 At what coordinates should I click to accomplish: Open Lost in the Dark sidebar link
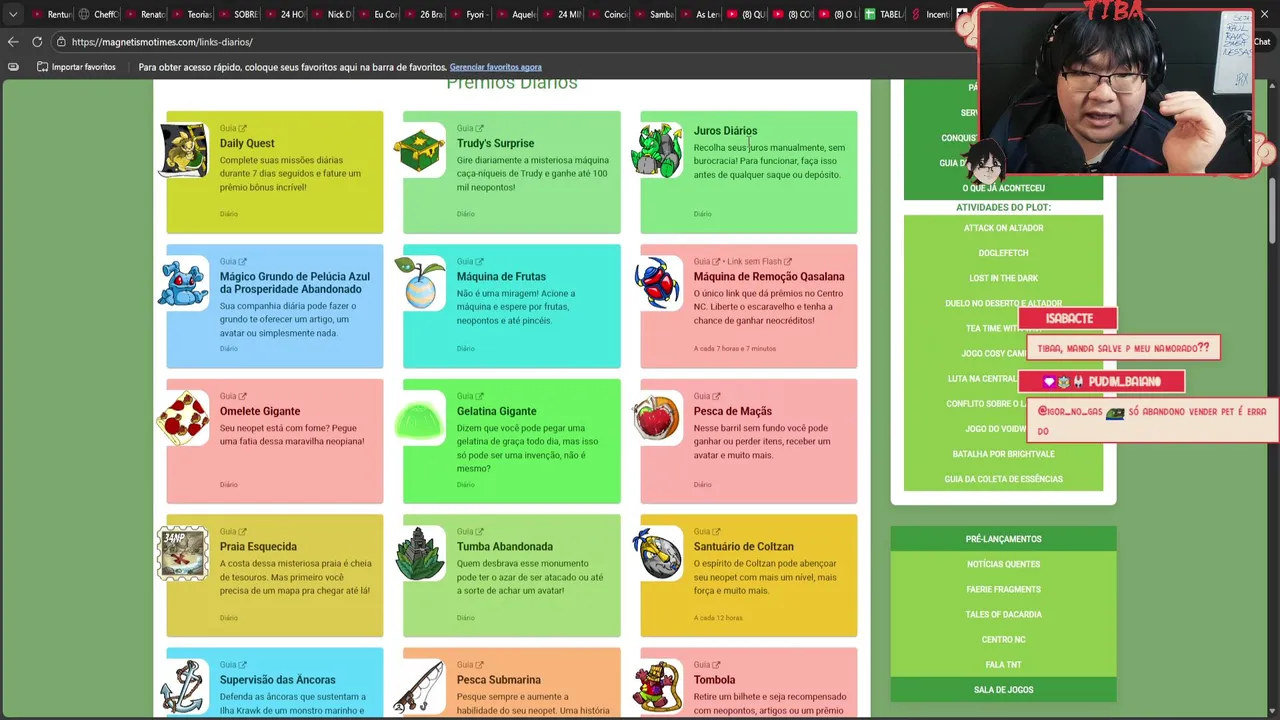coord(1003,278)
